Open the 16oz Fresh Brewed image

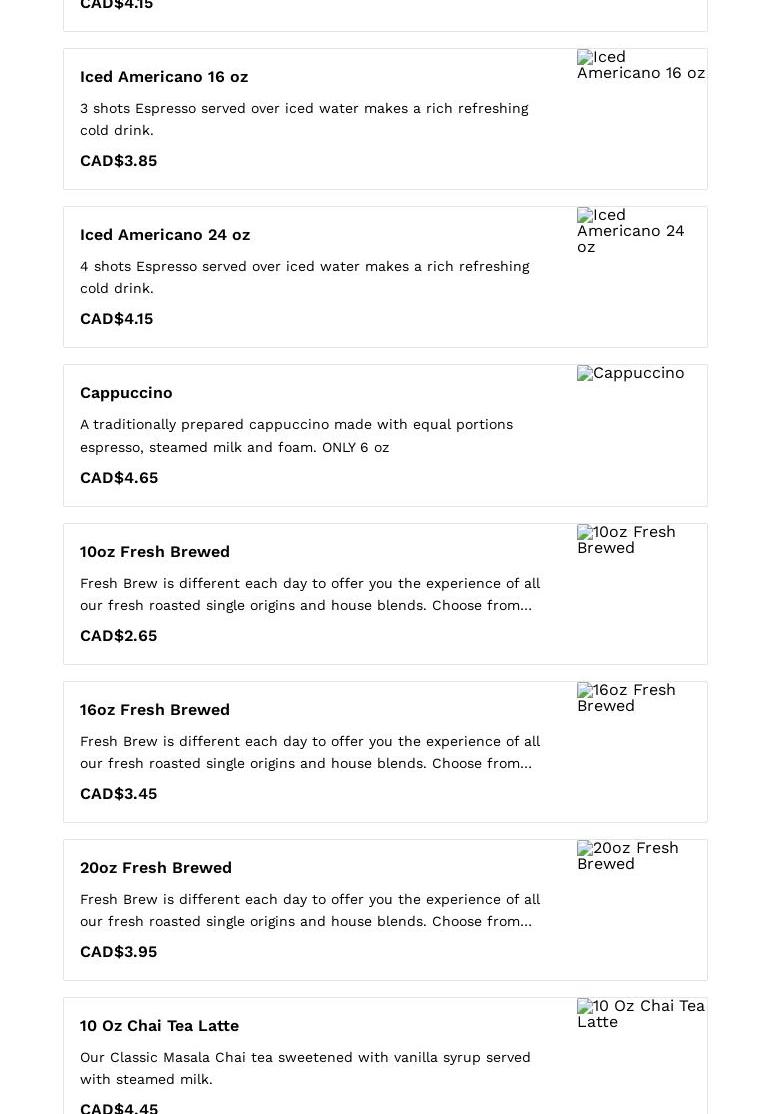click(x=626, y=698)
